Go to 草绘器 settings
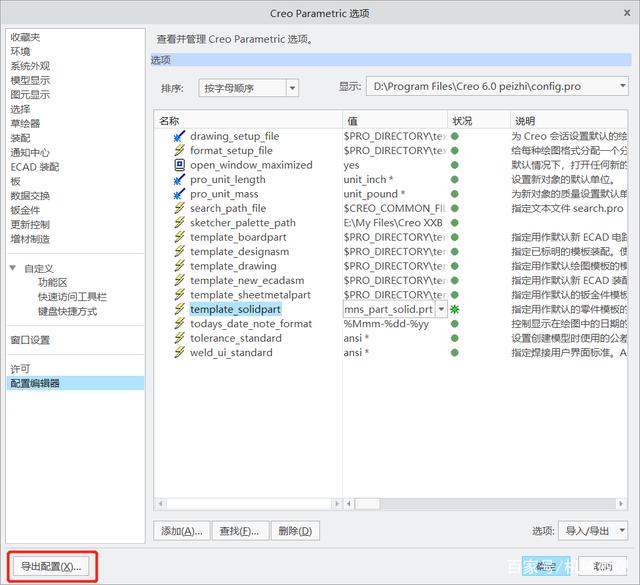The width and height of the screenshot is (640, 585). pos(25,123)
